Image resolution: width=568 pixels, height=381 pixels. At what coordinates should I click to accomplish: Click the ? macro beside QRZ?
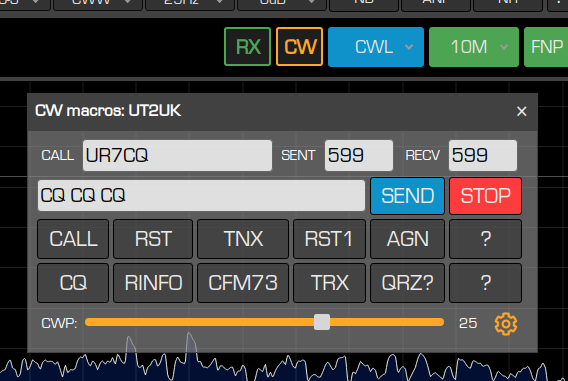(485, 283)
